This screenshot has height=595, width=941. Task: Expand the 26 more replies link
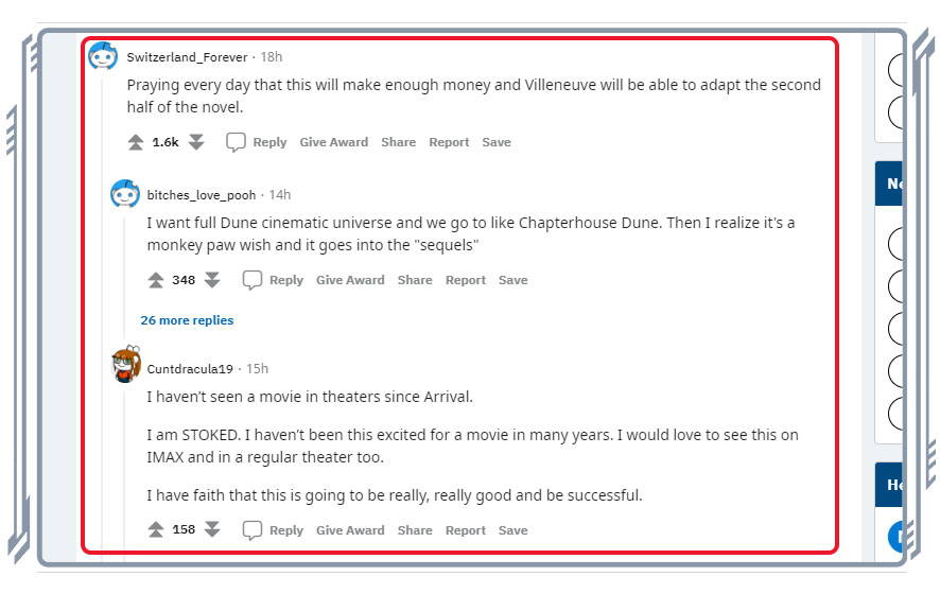click(x=187, y=321)
